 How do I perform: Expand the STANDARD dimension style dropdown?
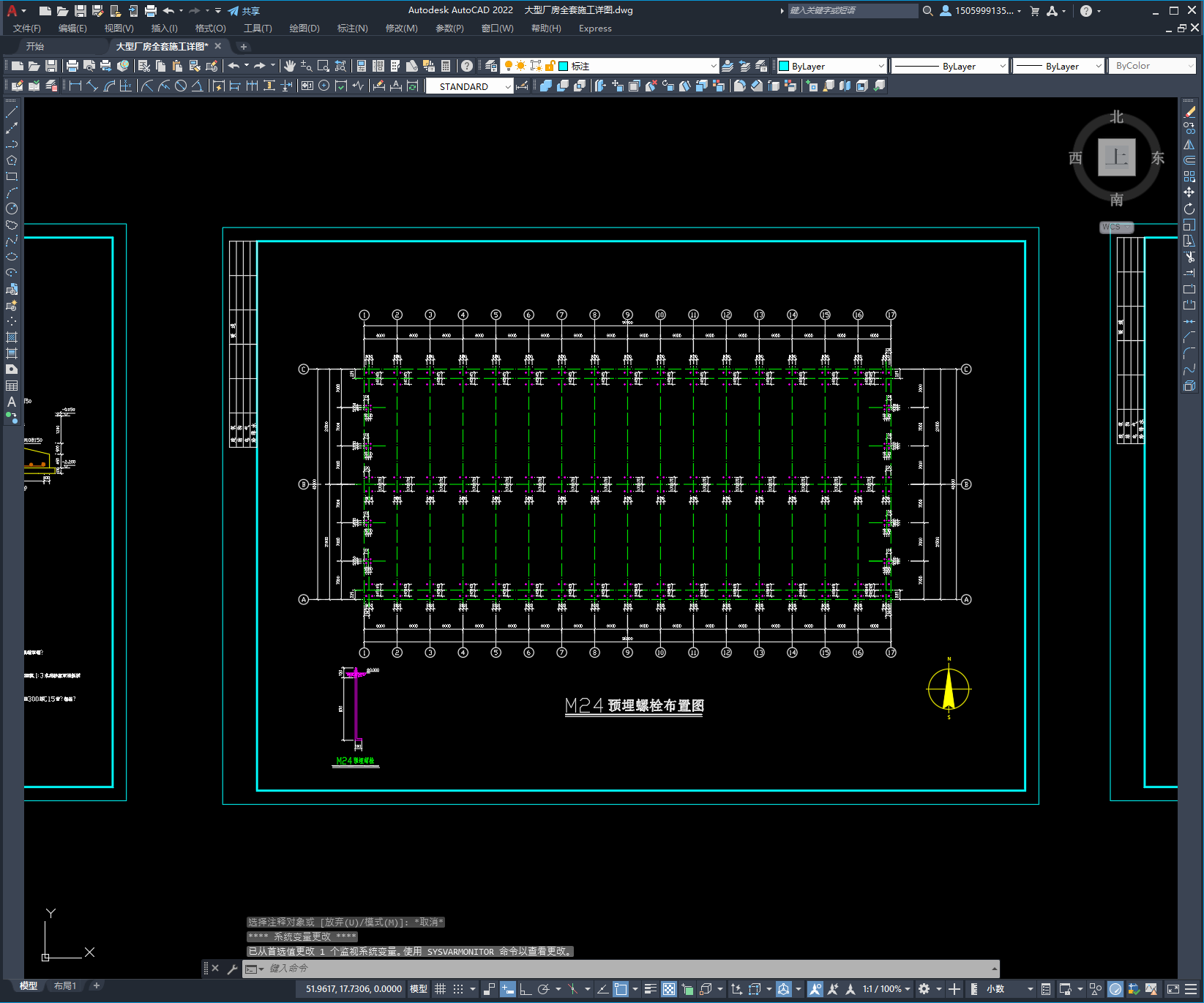(469, 86)
